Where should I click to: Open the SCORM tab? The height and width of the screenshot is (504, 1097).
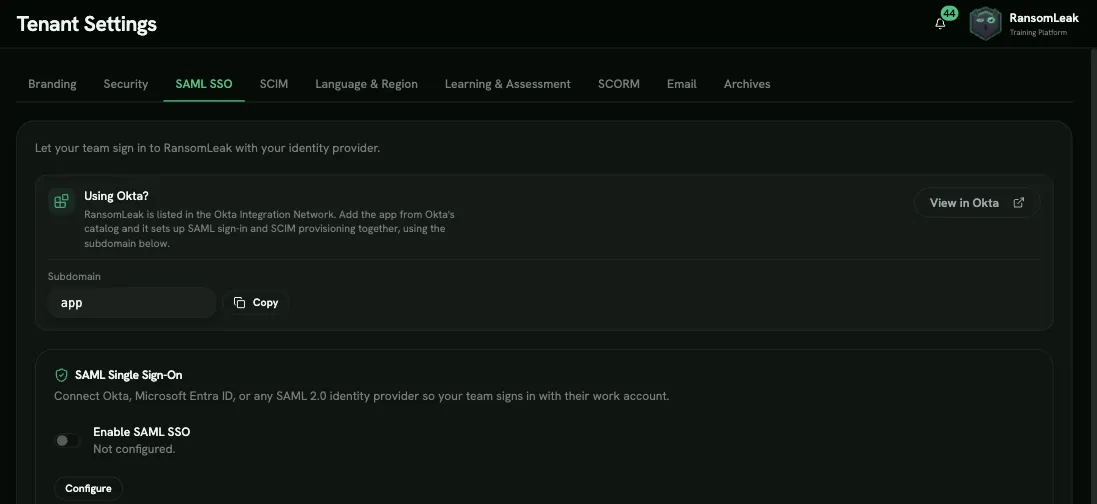click(618, 84)
